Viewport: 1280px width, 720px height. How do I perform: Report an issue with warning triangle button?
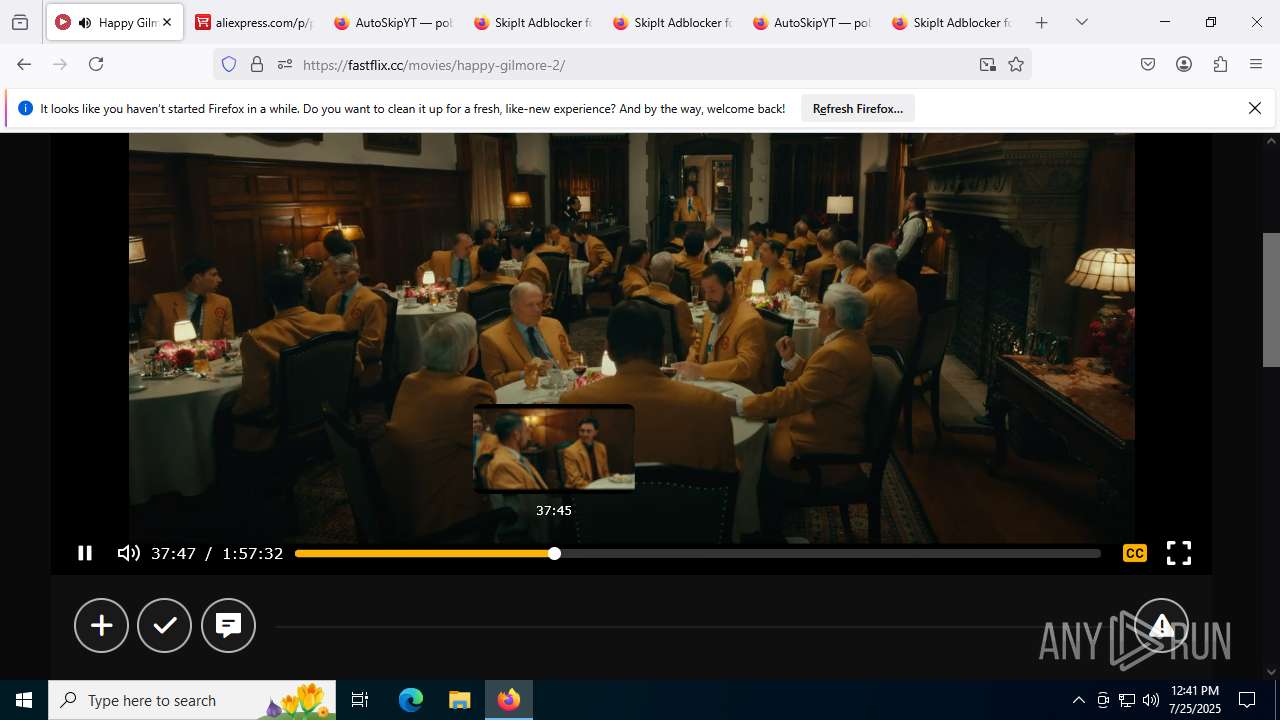[x=1161, y=626]
